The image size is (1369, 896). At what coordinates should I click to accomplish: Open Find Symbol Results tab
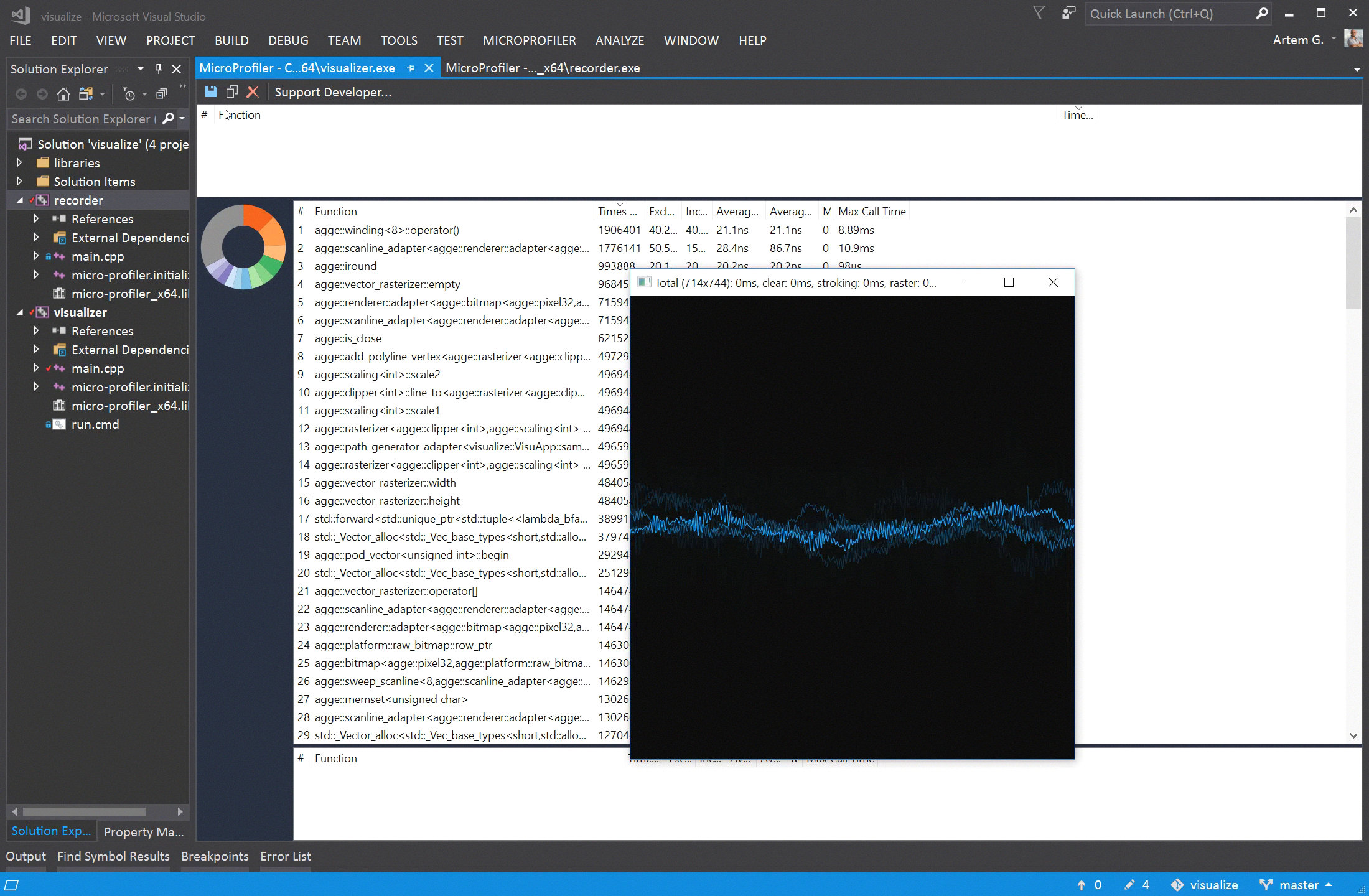pos(113,856)
